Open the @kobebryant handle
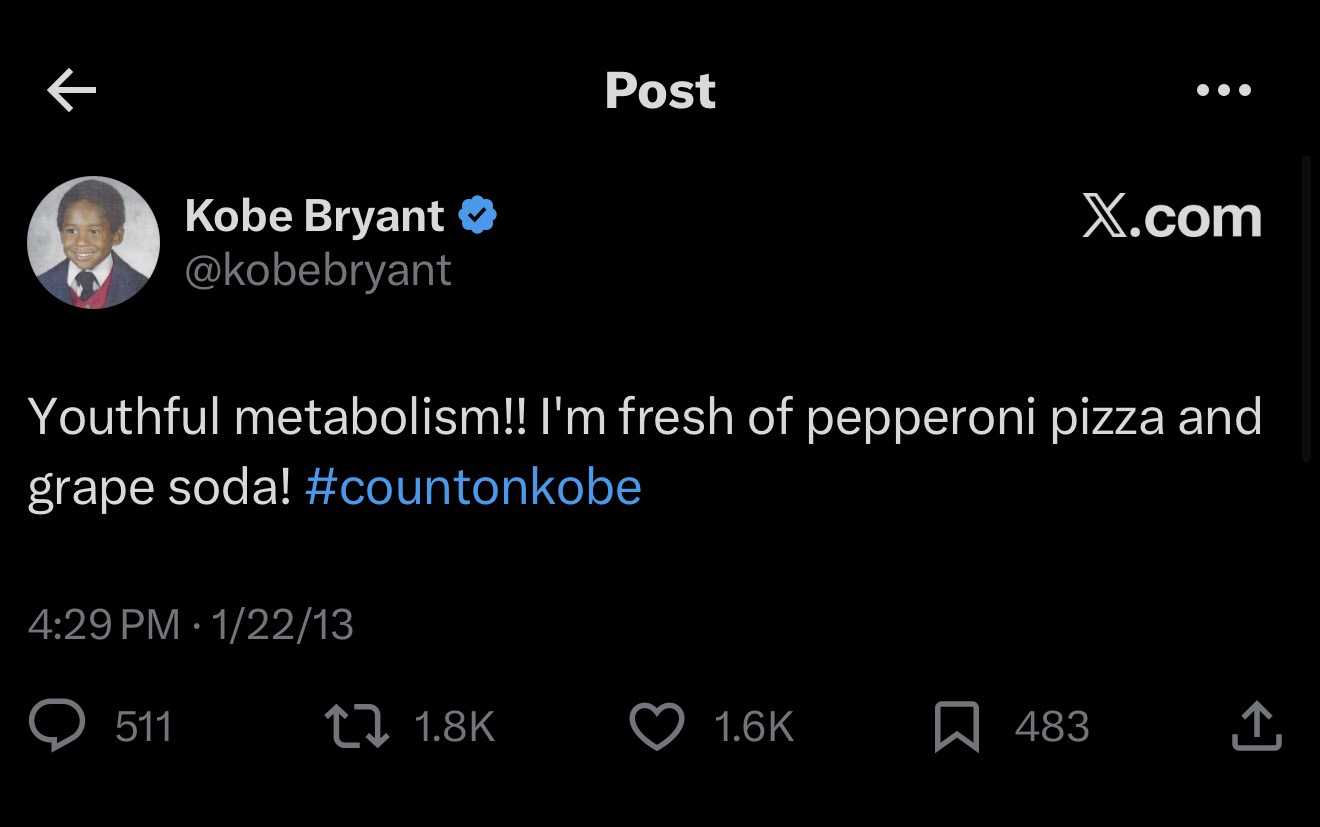Viewport: 1320px width, 827px height. click(318, 270)
